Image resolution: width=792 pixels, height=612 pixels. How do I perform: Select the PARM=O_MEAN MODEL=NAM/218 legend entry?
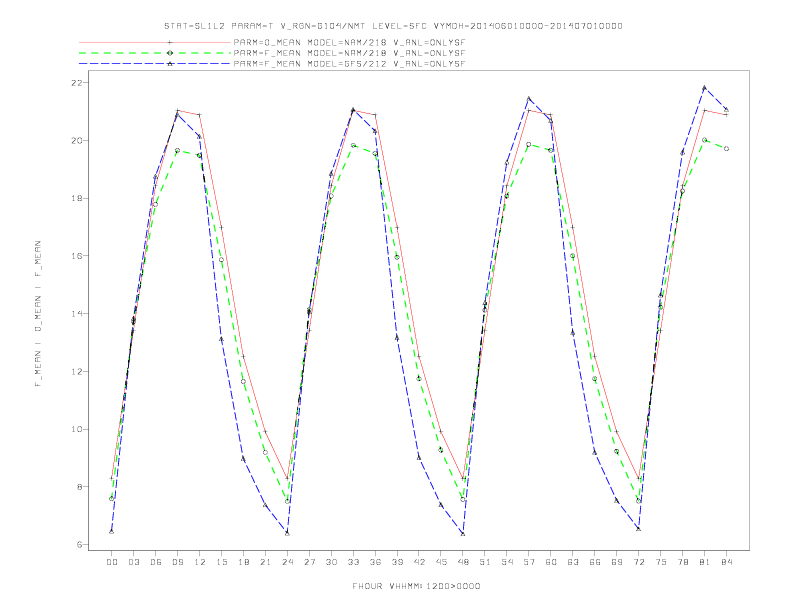pyautogui.click(x=349, y=42)
